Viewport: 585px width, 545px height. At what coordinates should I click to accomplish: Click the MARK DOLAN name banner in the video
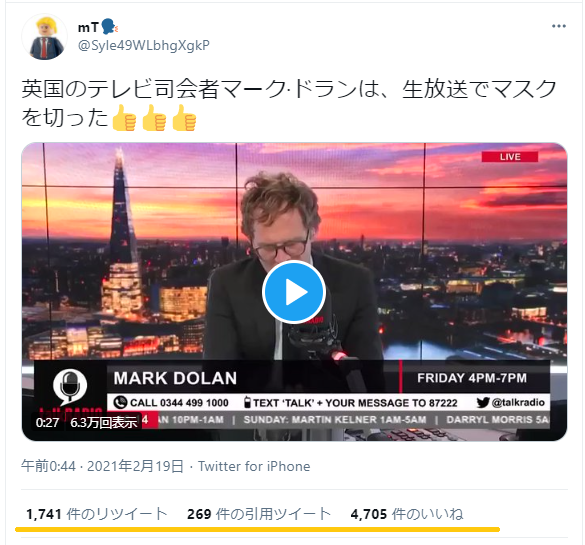(175, 378)
